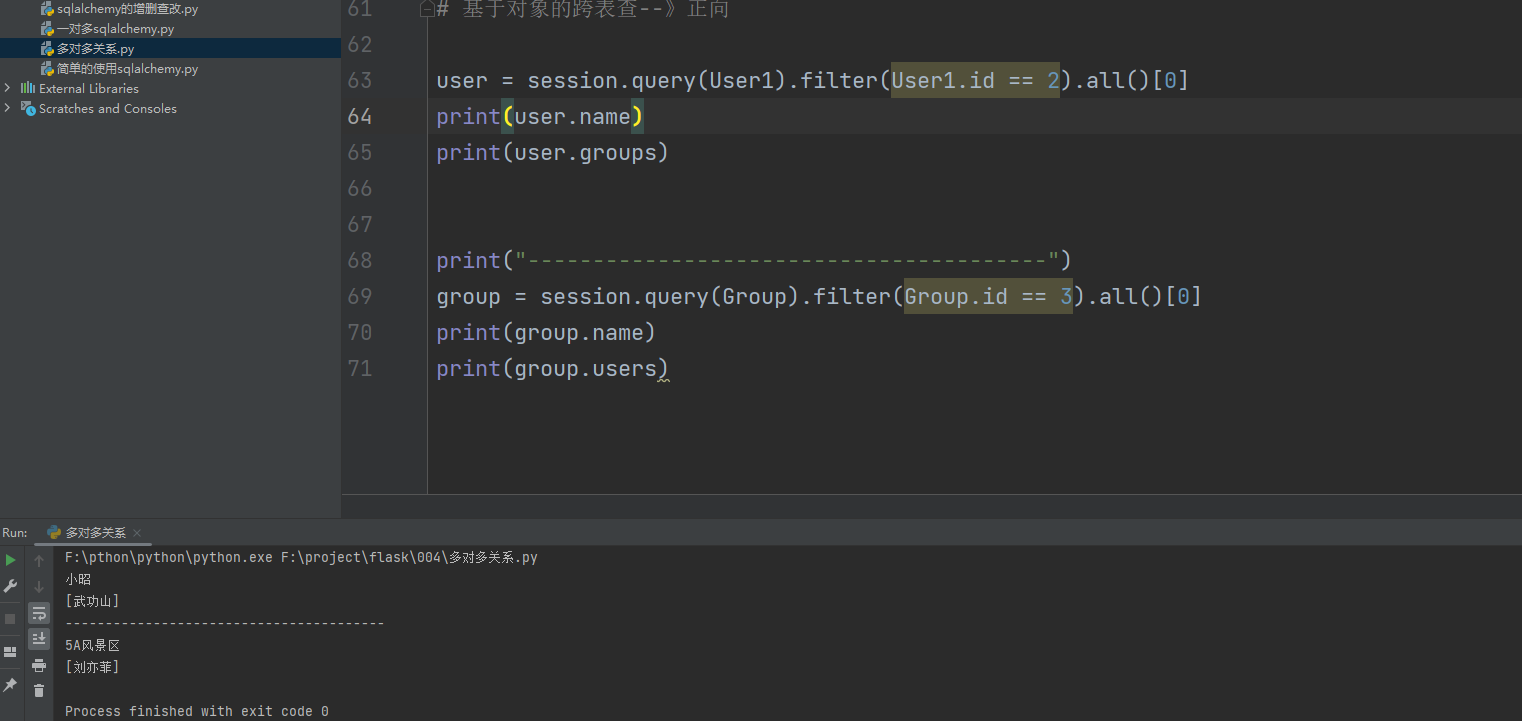
Task: Click the 'Run:' panel label
Action: 15,533
